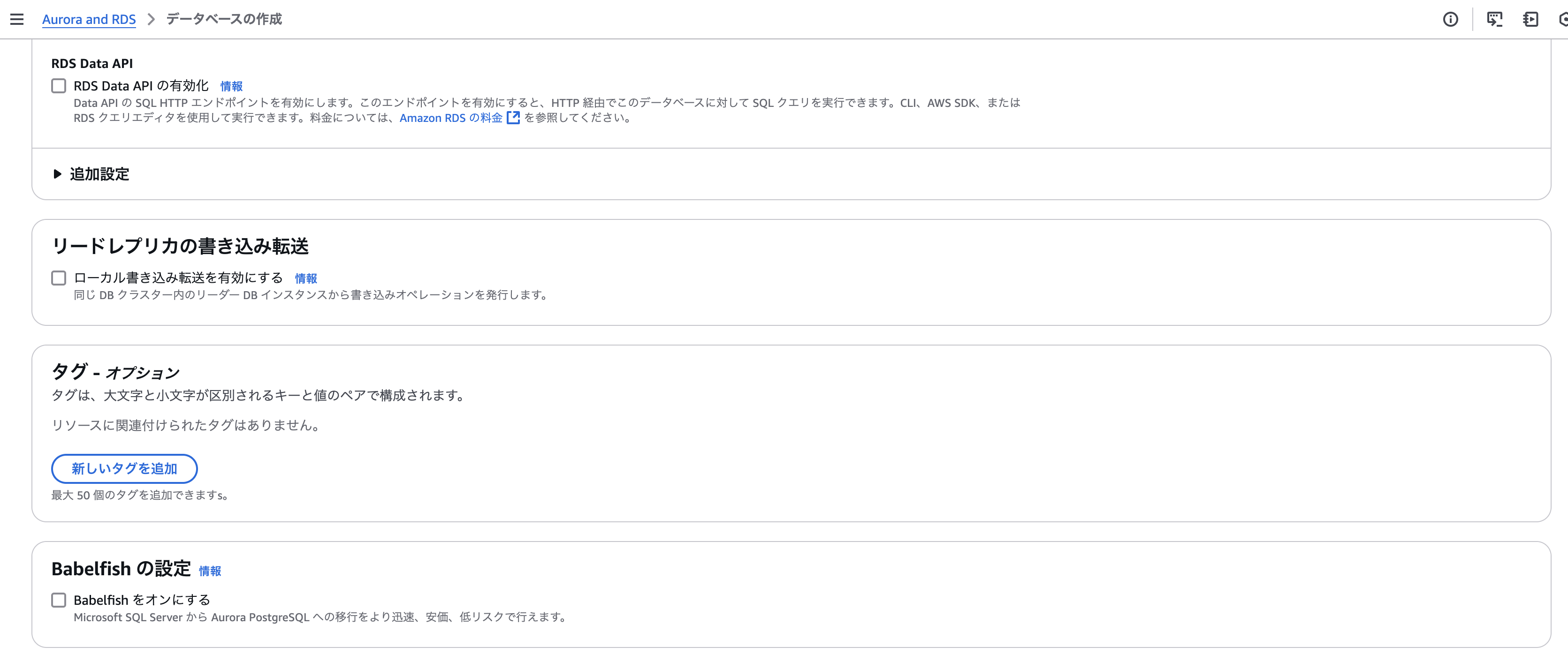
Task: Open the hamburger navigation menu
Action: [17, 20]
